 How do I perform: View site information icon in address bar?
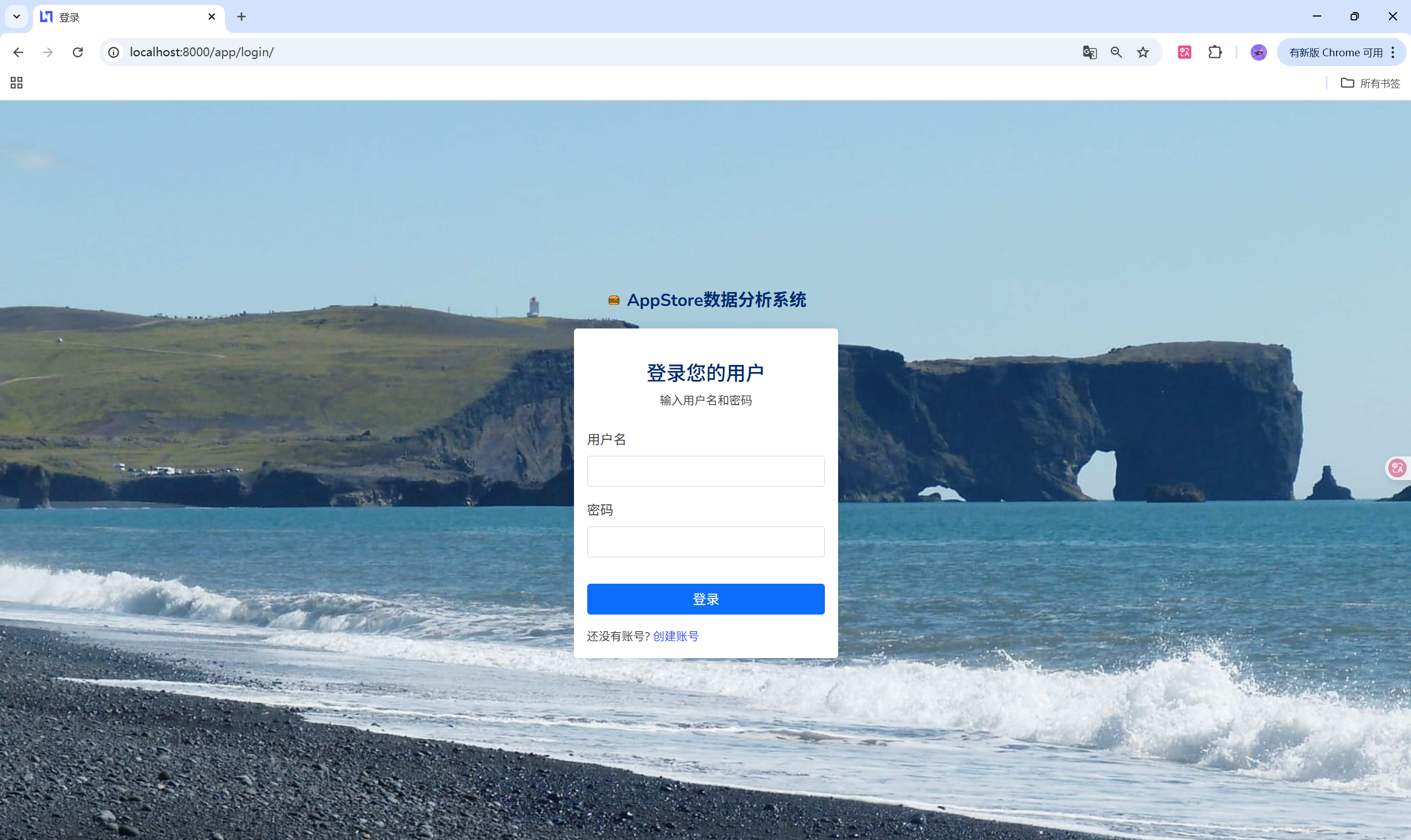(114, 52)
